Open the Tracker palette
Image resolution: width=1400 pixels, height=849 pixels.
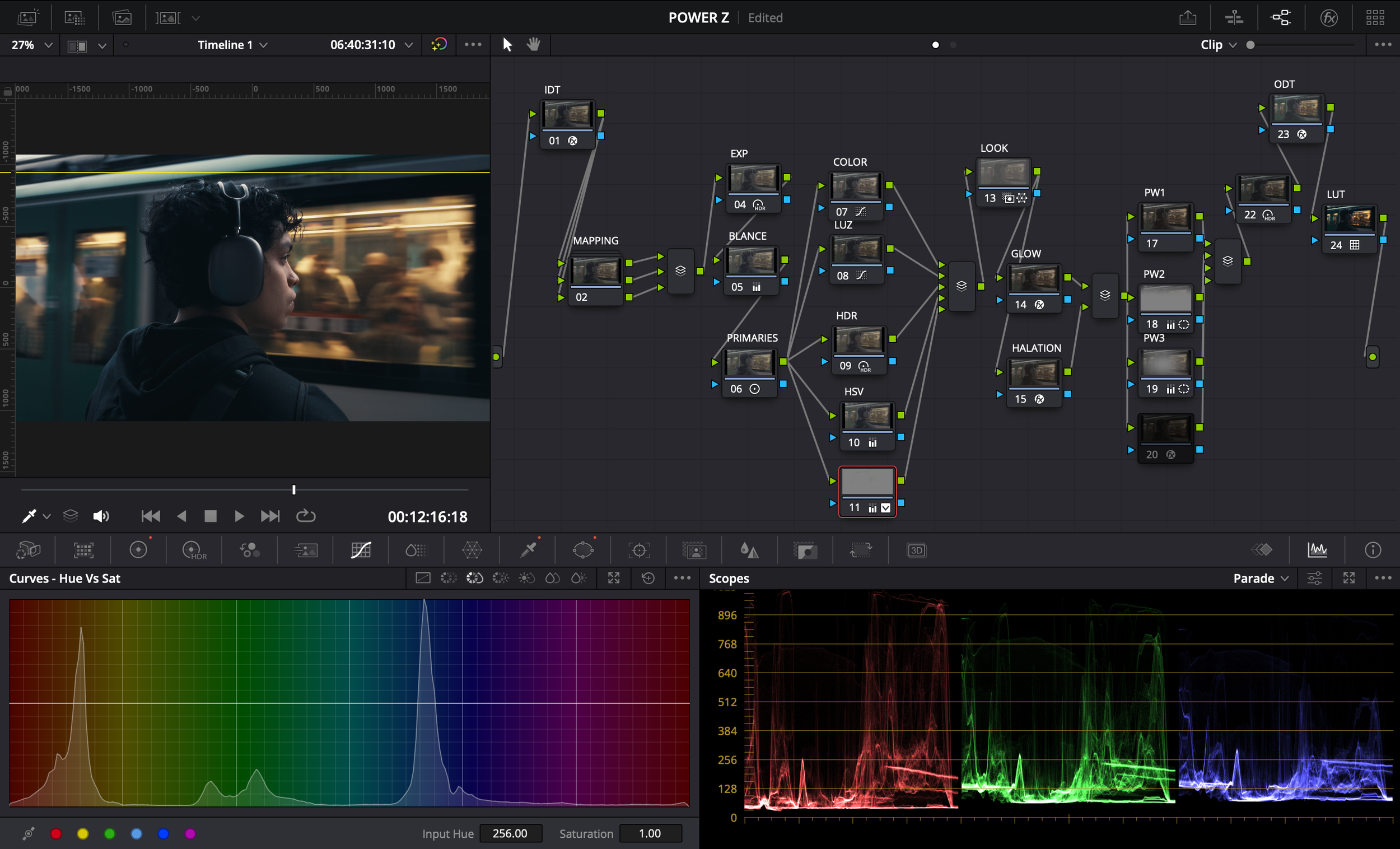(x=638, y=550)
